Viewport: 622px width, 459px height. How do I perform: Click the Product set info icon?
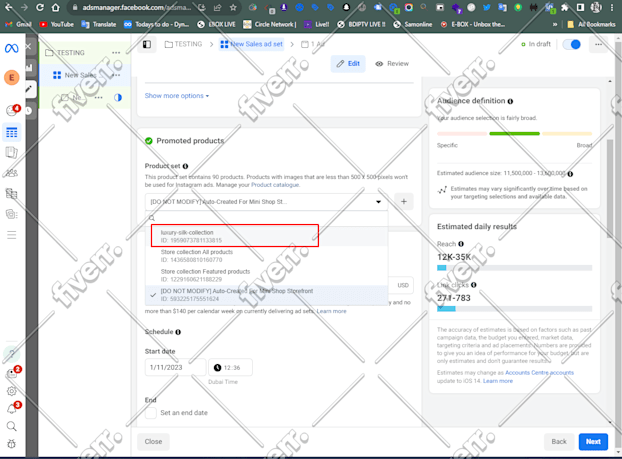pos(185,166)
